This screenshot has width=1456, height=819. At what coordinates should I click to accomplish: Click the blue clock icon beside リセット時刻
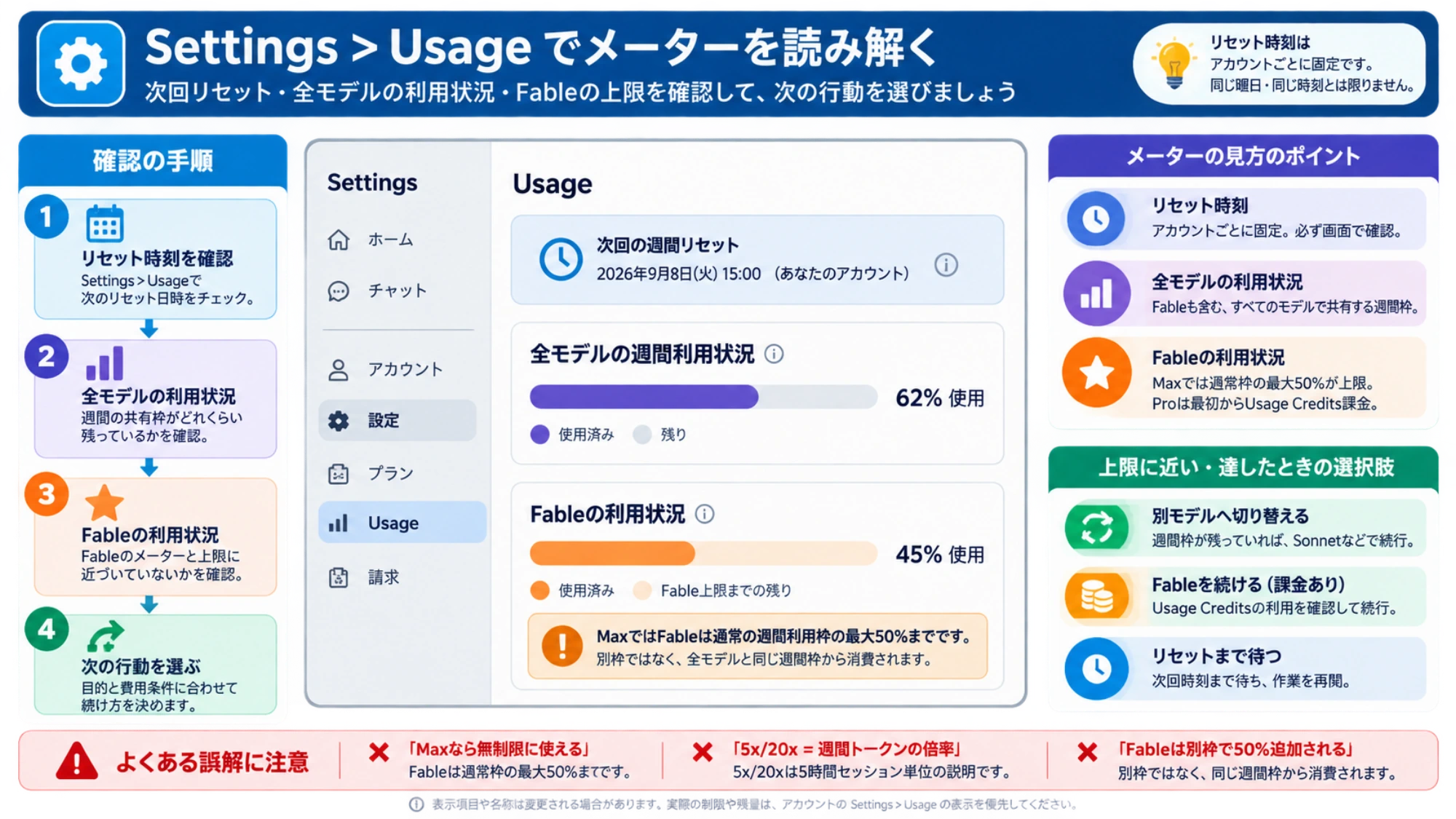click(x=1096, y=218)
